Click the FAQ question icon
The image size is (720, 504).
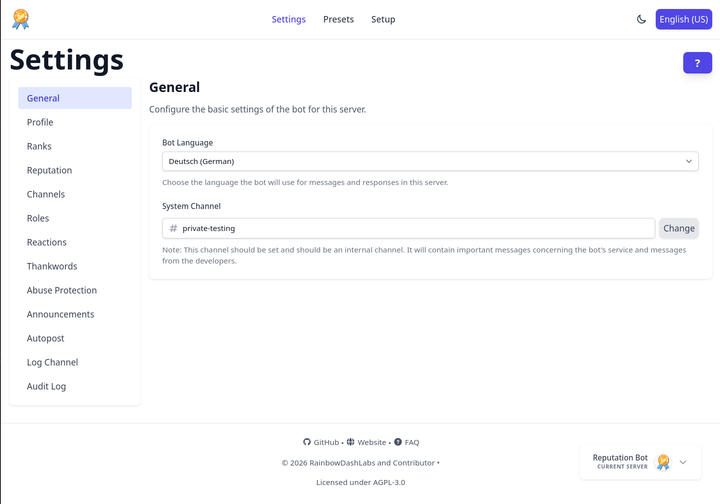pyautogui.click(x=398, y=442)
